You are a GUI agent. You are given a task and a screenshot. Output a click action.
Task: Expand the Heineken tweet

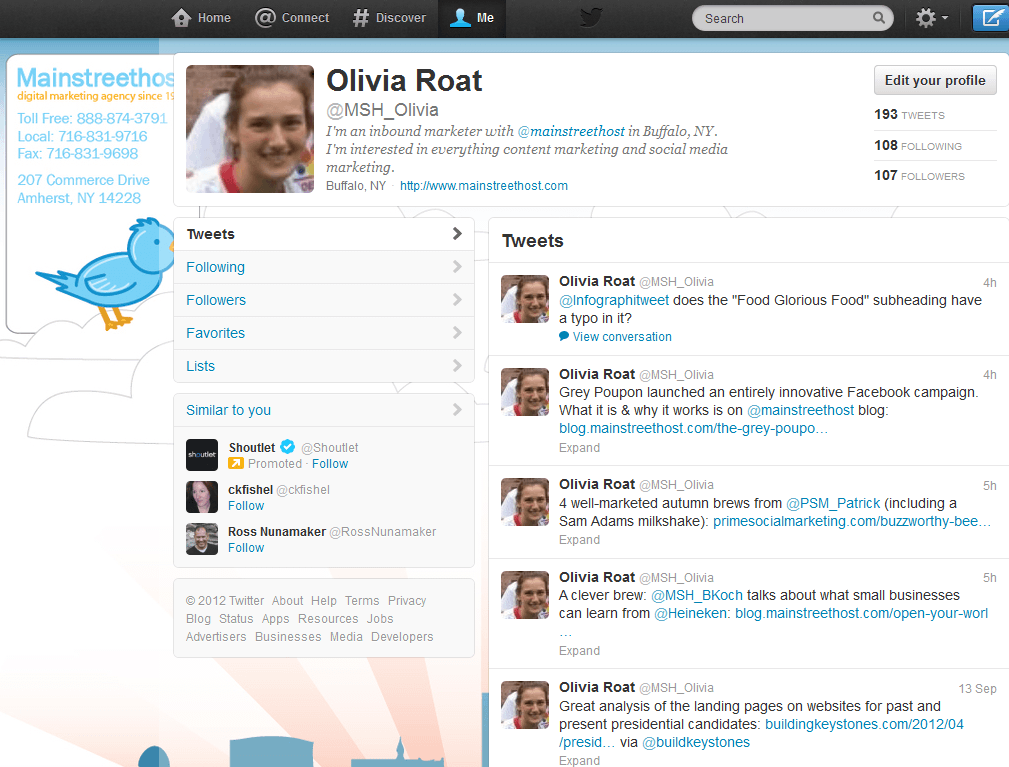point(579,651)
